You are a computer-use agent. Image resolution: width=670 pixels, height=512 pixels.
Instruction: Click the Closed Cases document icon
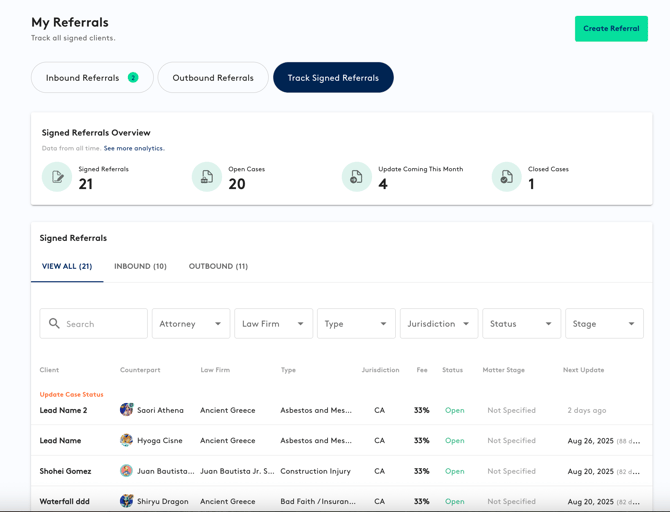[x=507, y=177]
